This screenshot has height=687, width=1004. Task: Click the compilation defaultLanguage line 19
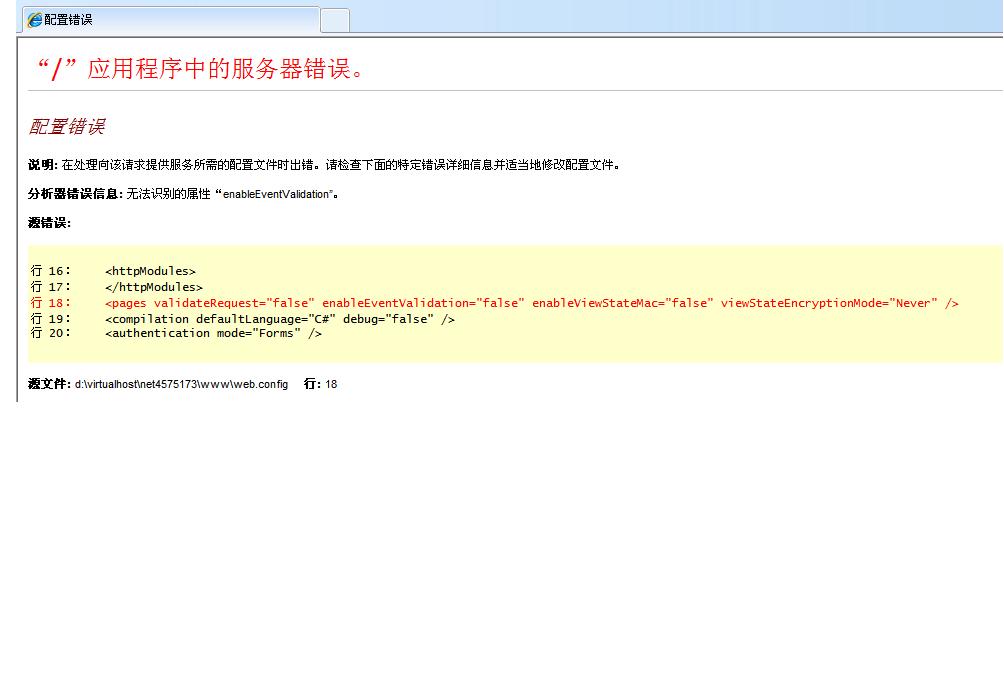pos(279,319)
